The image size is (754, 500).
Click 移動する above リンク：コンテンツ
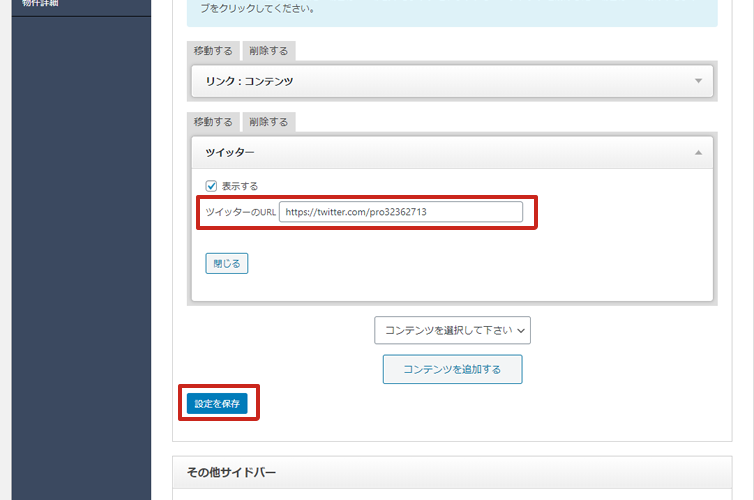(x=212, y=51)
